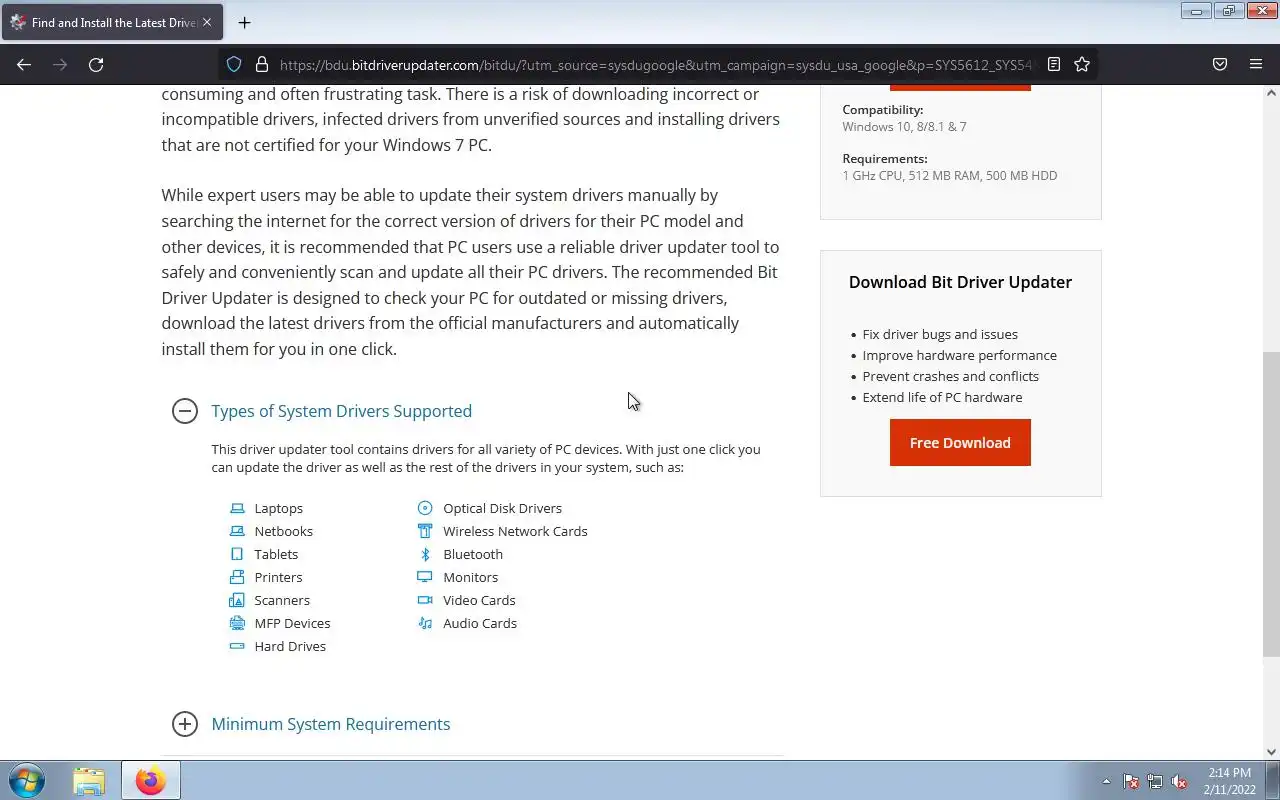Click the Monitors icon

click(425, 577)
